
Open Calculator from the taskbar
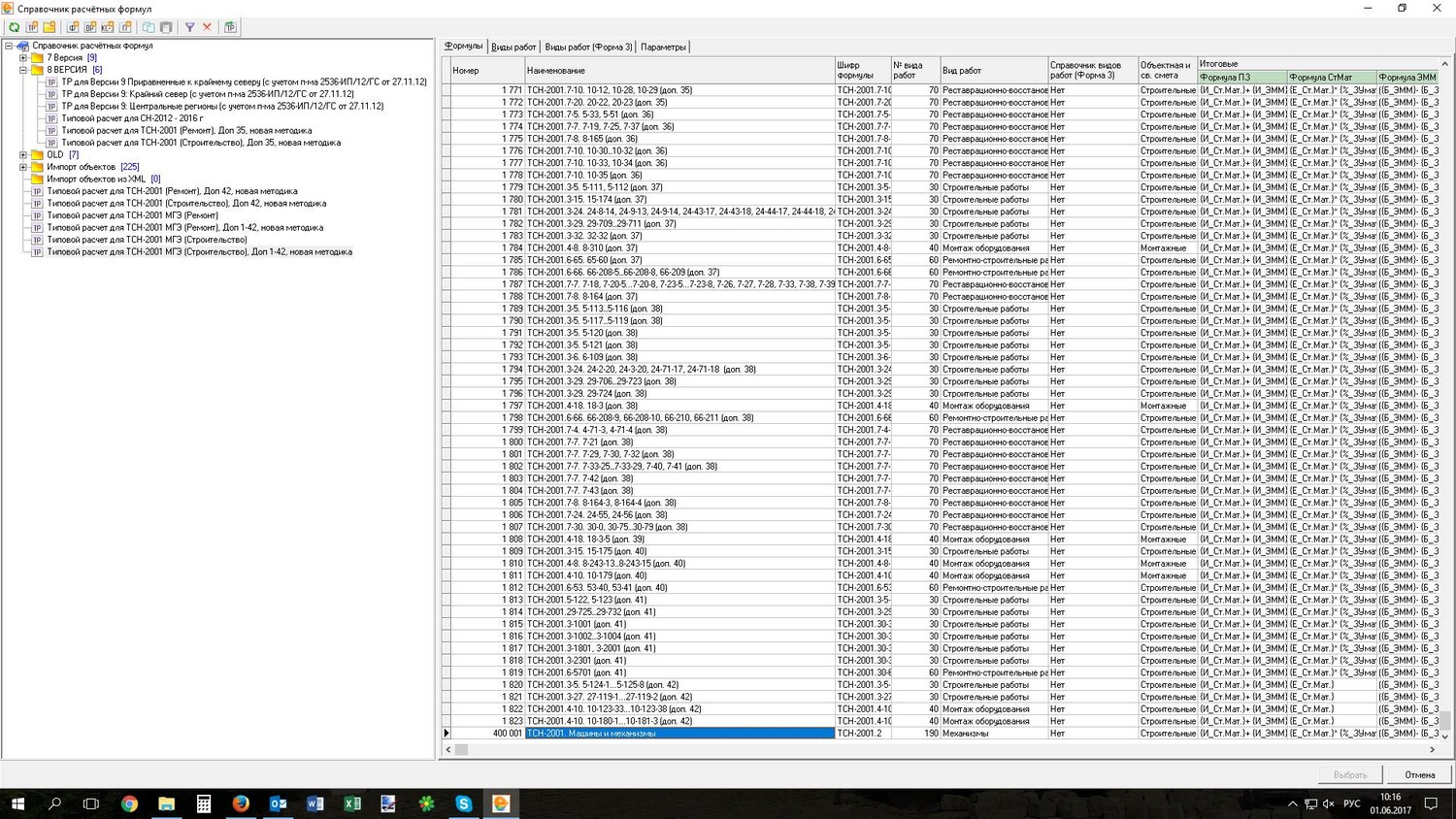point(203,803)
